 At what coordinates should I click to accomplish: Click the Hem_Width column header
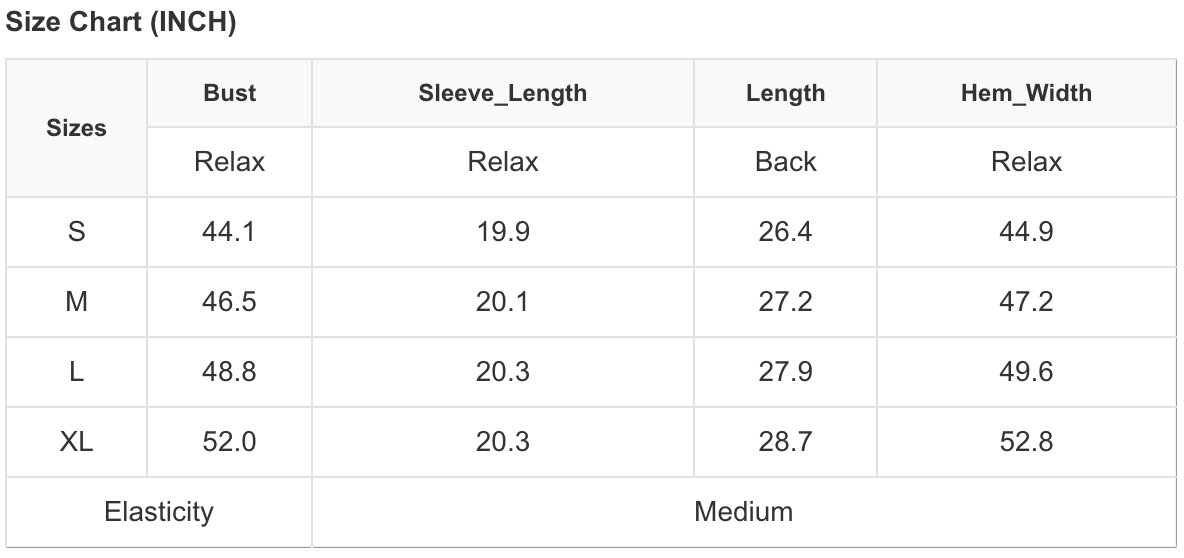point(1026,93)
